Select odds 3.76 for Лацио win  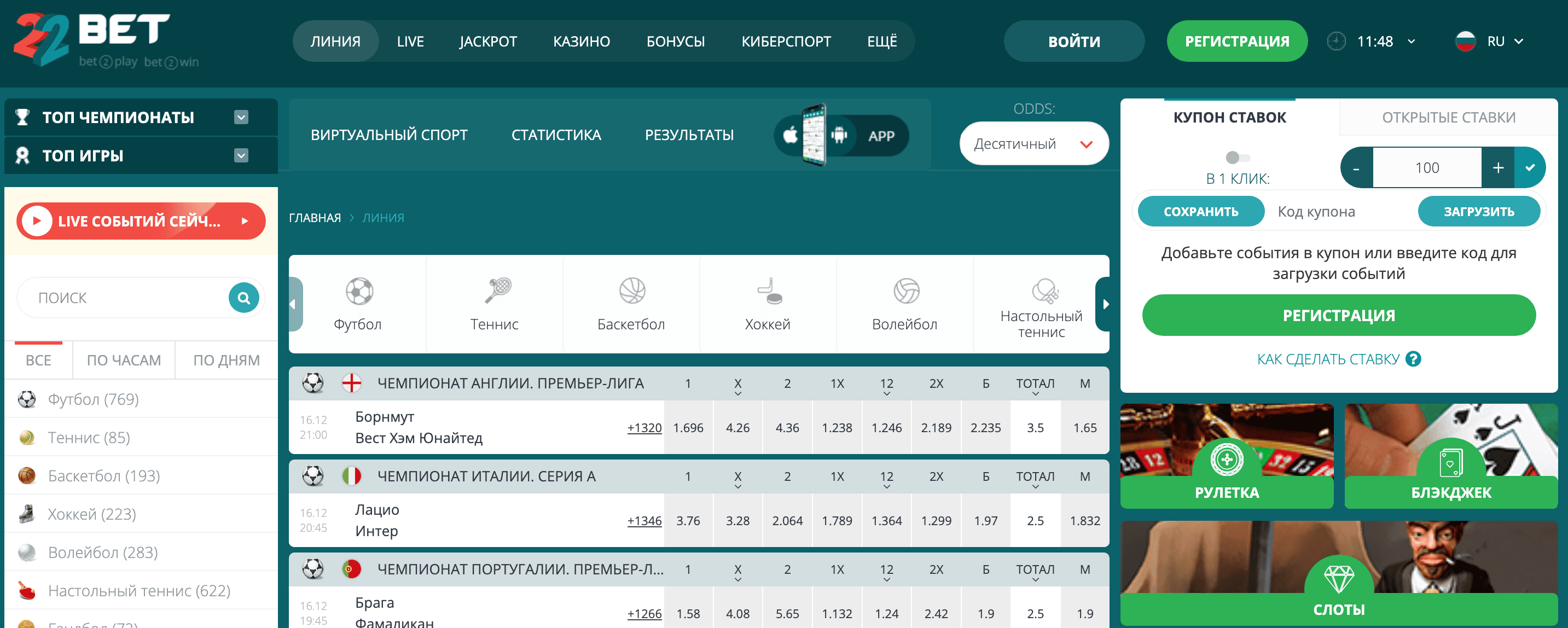688,521
